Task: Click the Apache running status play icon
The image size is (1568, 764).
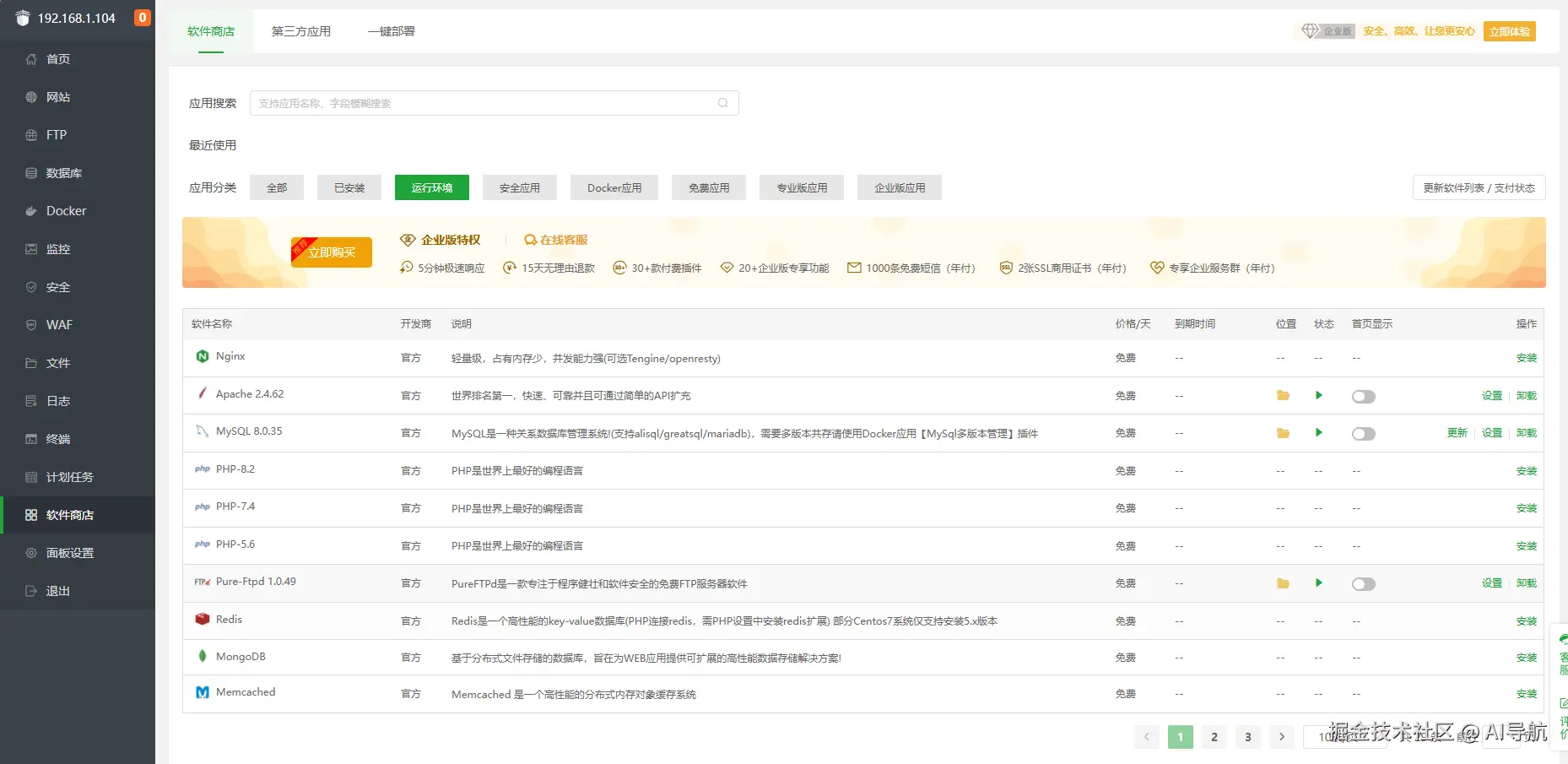Action: tap(1319, 396)
